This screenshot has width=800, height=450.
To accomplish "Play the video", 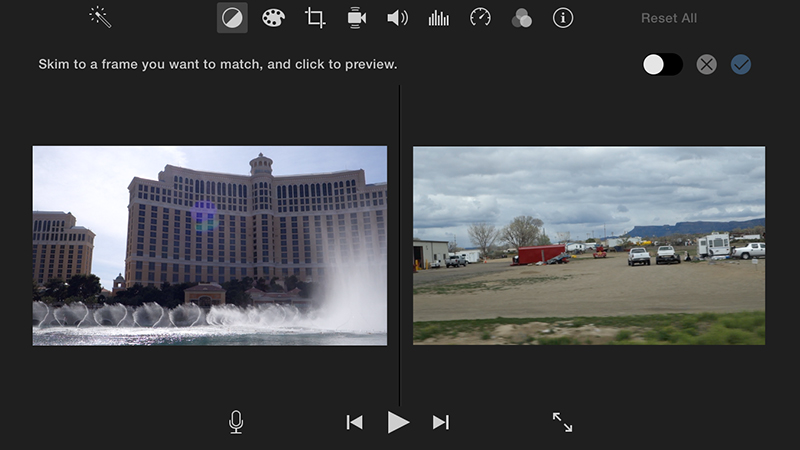I will pyautogui.click(x=398, y=422).
